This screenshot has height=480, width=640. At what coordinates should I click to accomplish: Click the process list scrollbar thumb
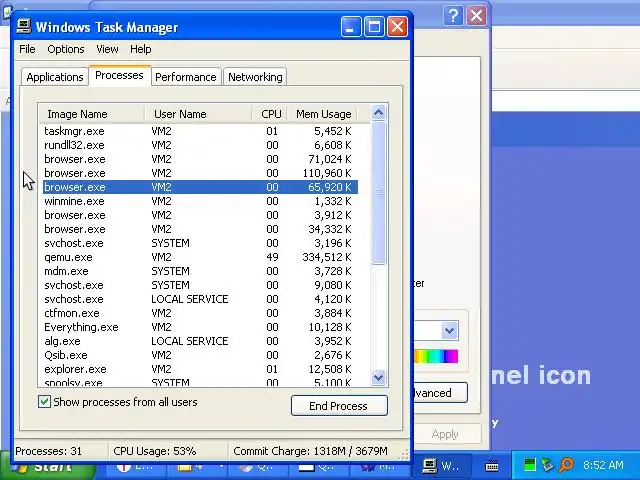(378, 192)
